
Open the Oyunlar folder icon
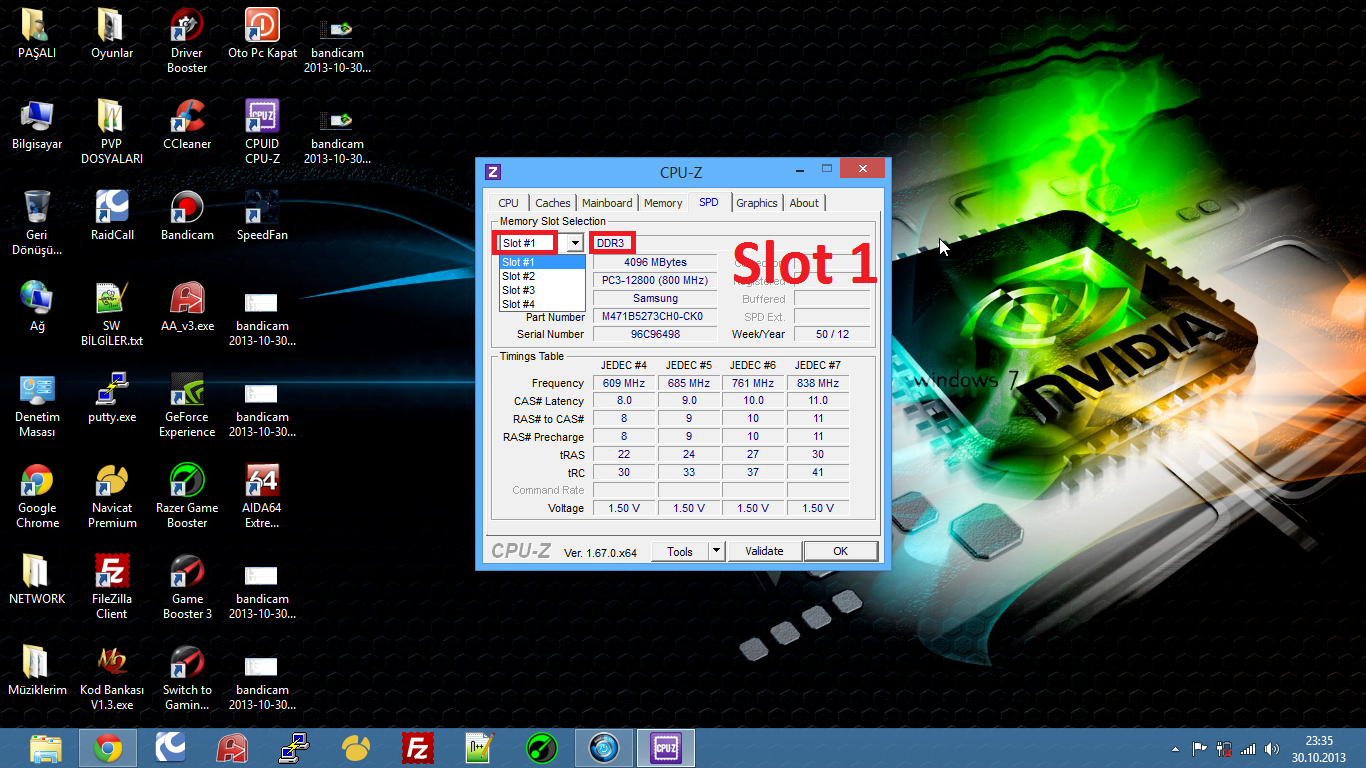(x=112, y=33)
